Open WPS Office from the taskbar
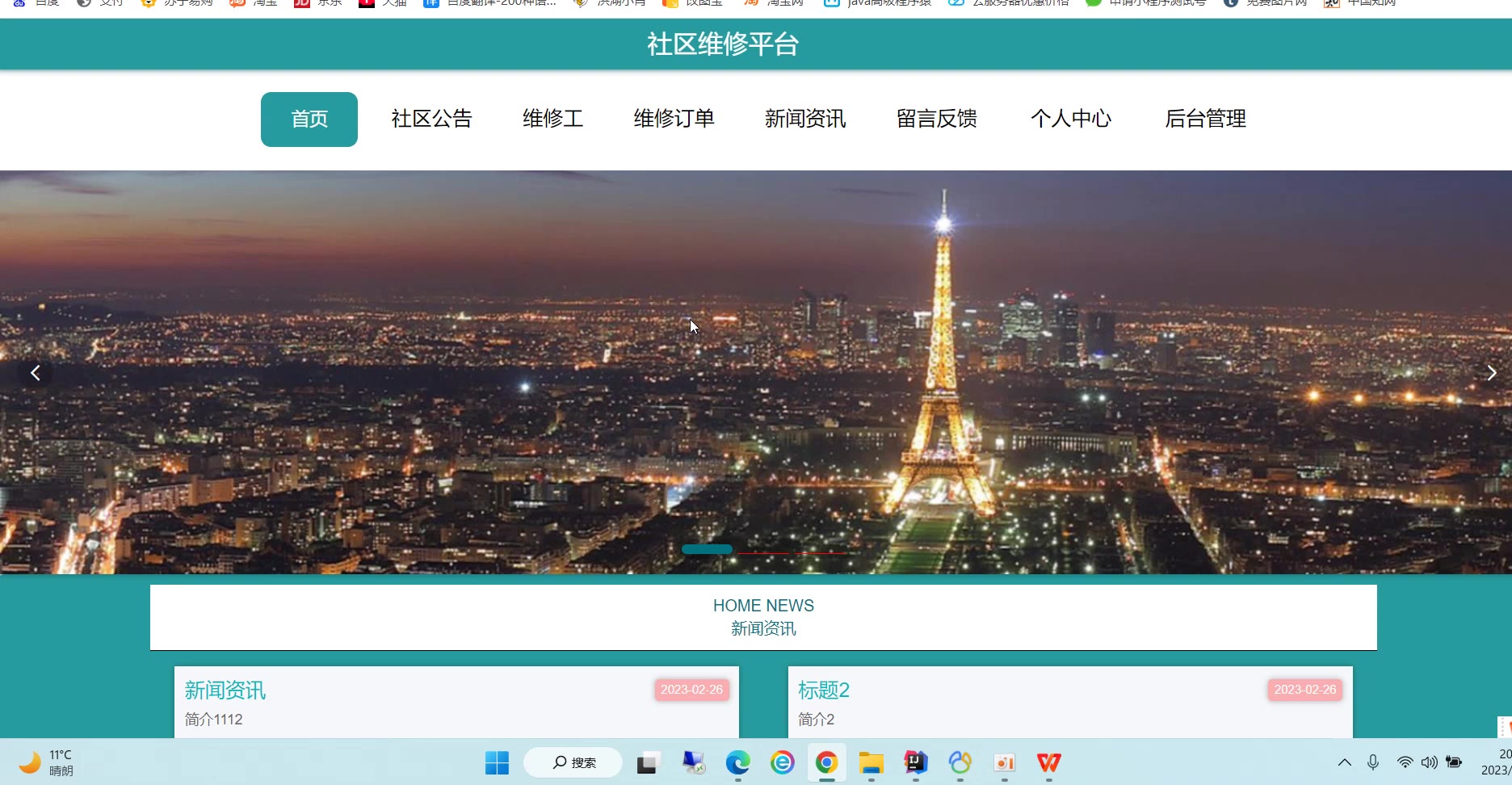Screen dimensions: 1512x785 pos(1048,762)
